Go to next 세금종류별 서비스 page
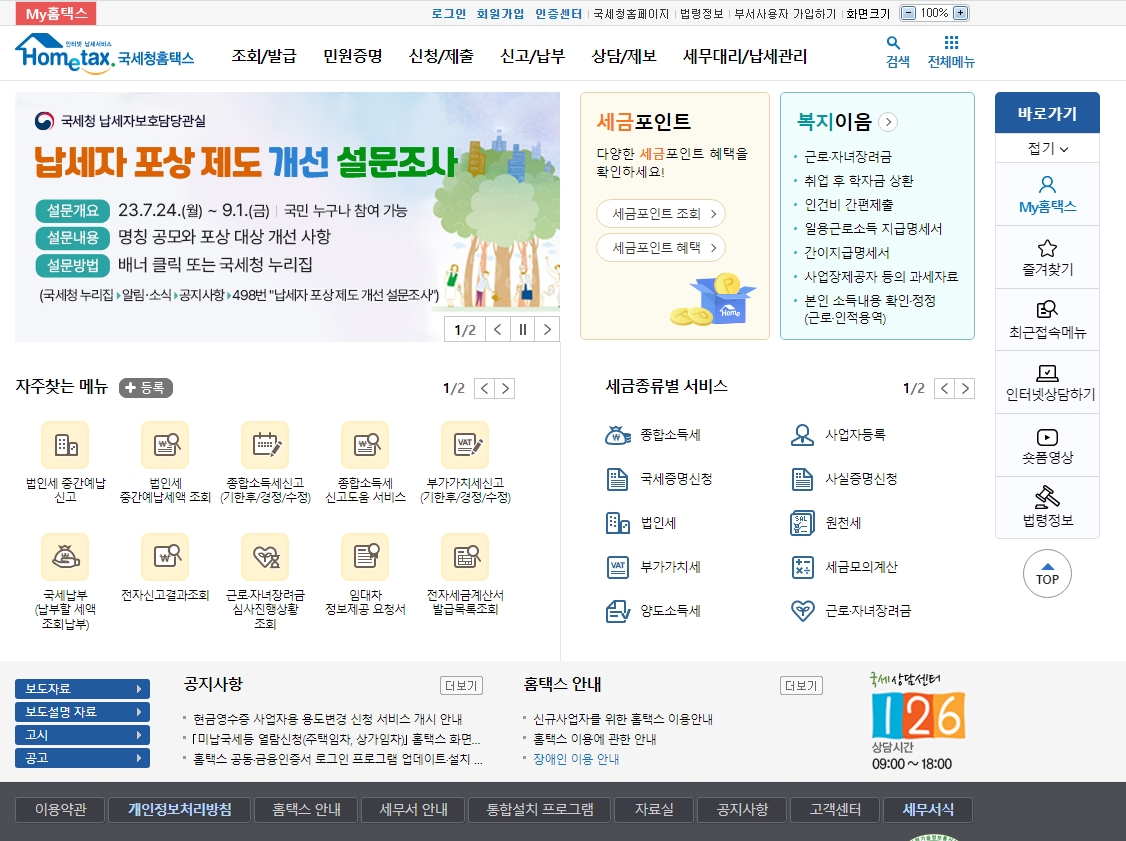Image resolution: width=1126 pixels, height=841 pixels. click(x=965, y=389)
